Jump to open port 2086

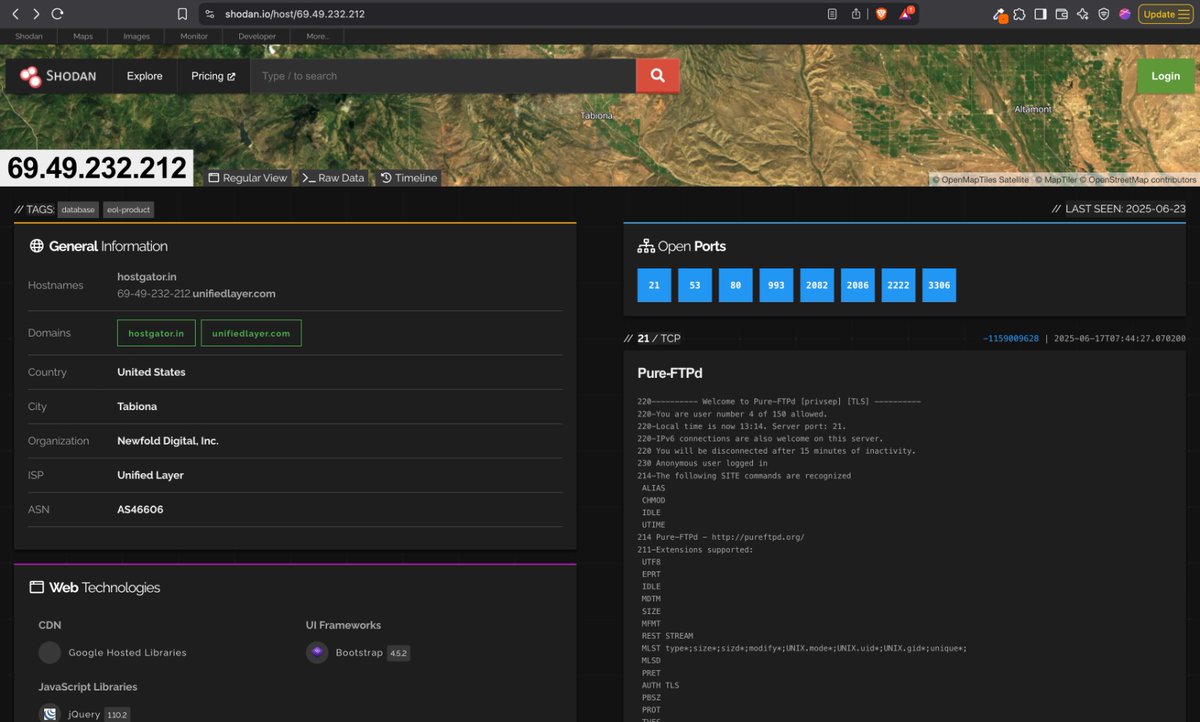[858, 285]
